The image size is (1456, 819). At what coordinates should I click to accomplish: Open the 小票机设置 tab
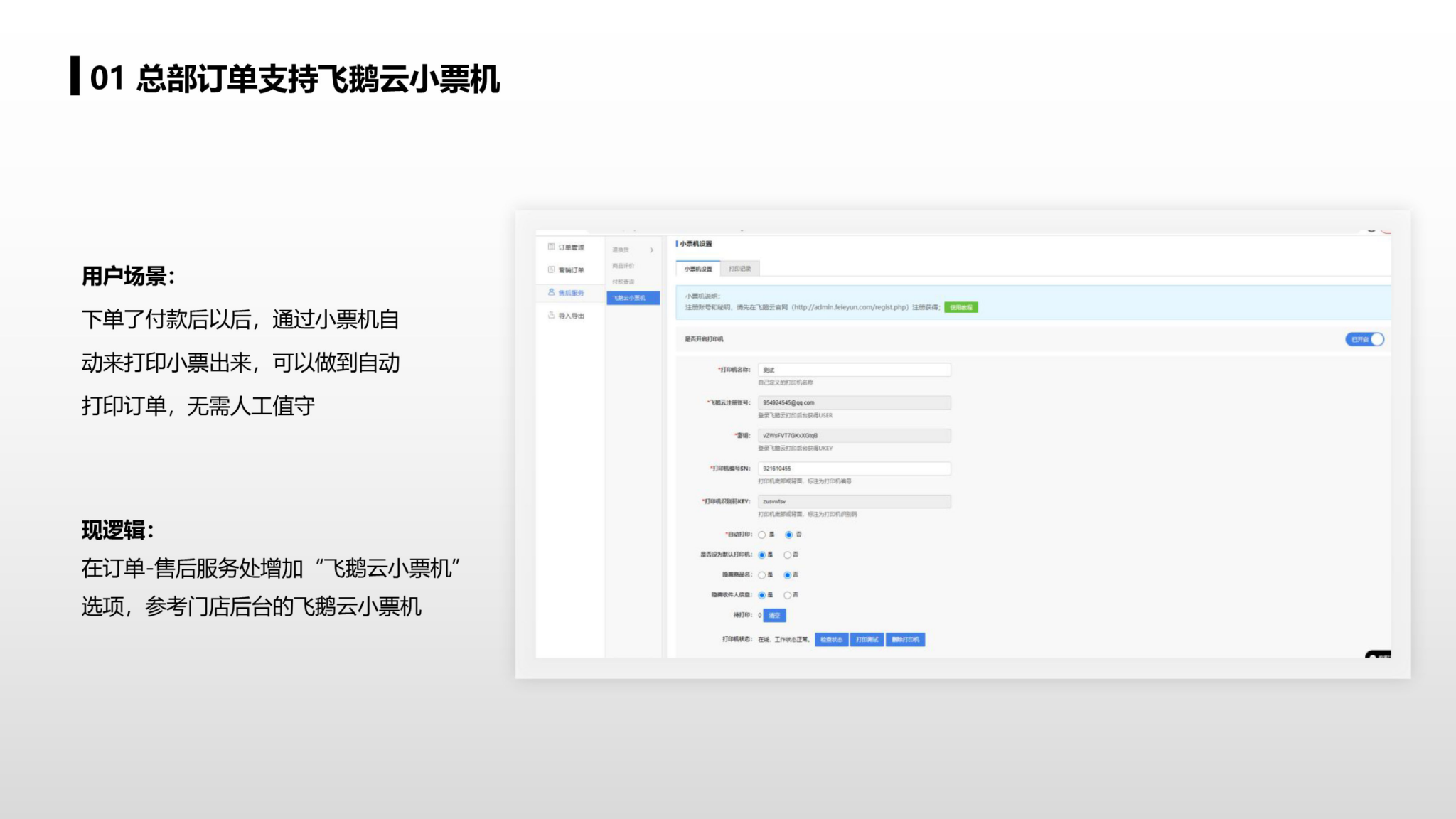tap(698, 269)
